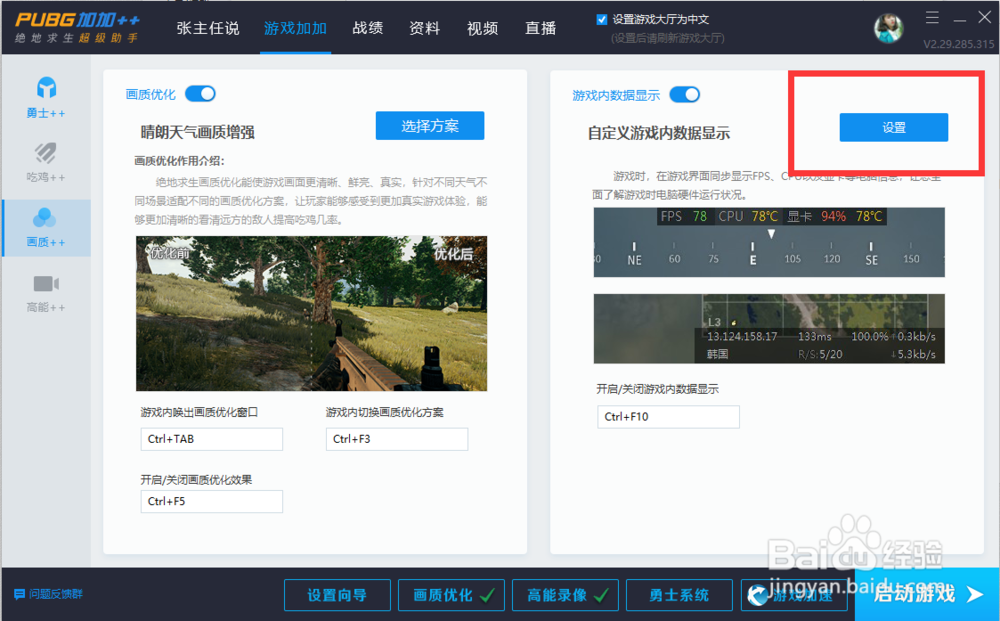This screenshot has width=1000, height=621.
Task: Click 画质优化 bottom button
Action: pos(451,595)
